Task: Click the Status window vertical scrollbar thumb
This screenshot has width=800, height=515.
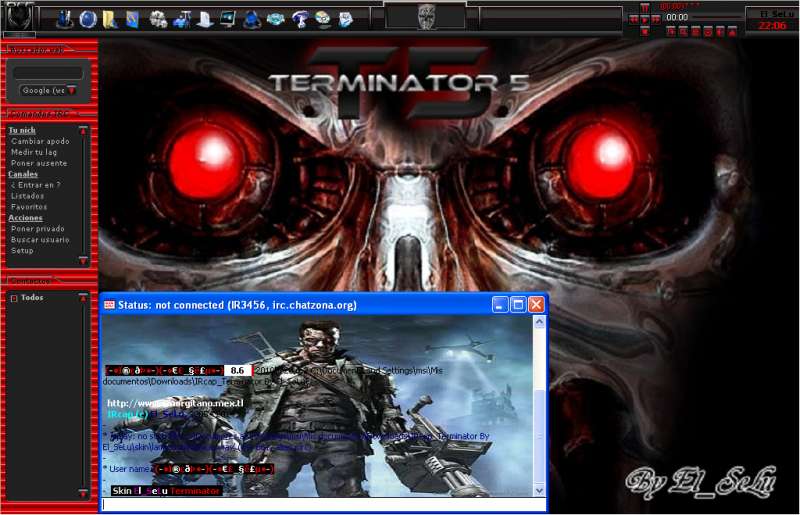Action: pos(539,435)
